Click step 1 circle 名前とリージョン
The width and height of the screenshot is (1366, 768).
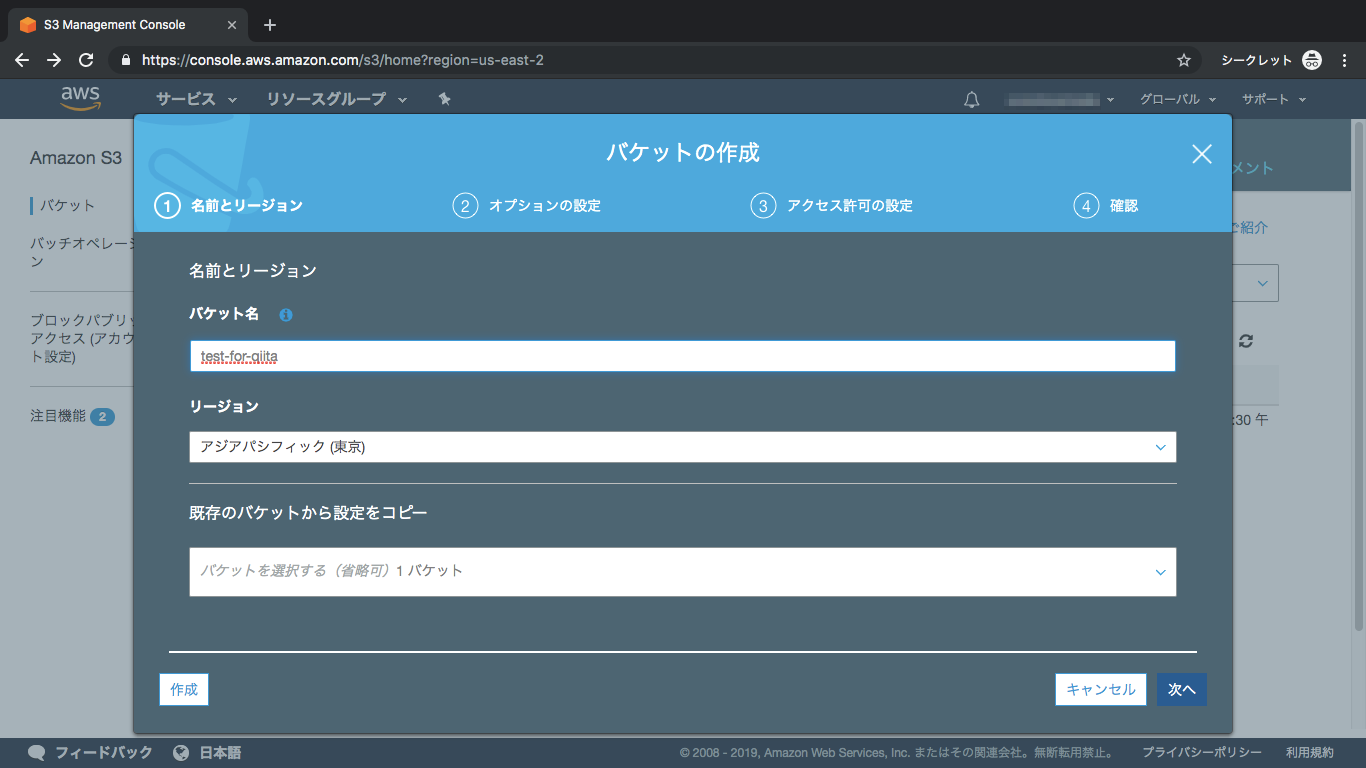166,206
